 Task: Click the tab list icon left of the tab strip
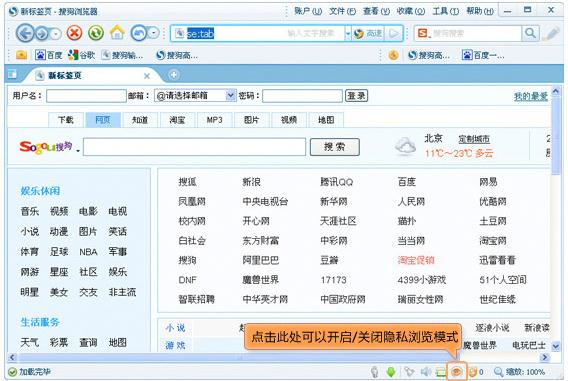click(13, 75)
